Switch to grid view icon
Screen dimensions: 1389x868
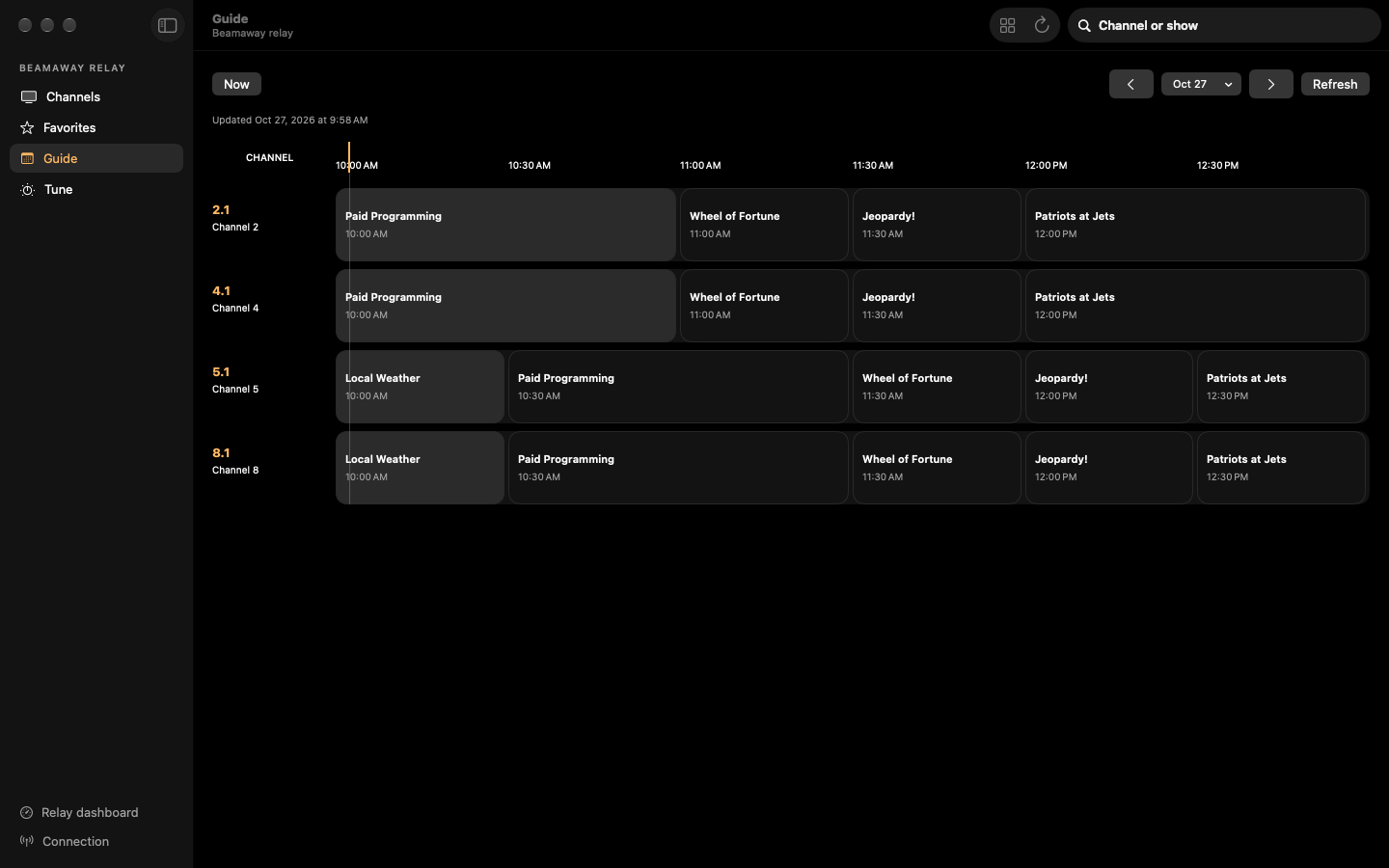1008,26
